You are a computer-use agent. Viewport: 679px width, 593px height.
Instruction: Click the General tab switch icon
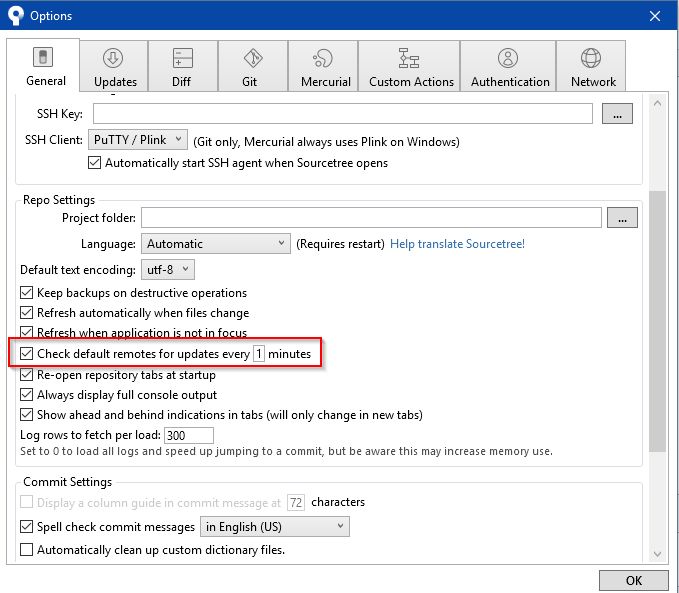43,57
